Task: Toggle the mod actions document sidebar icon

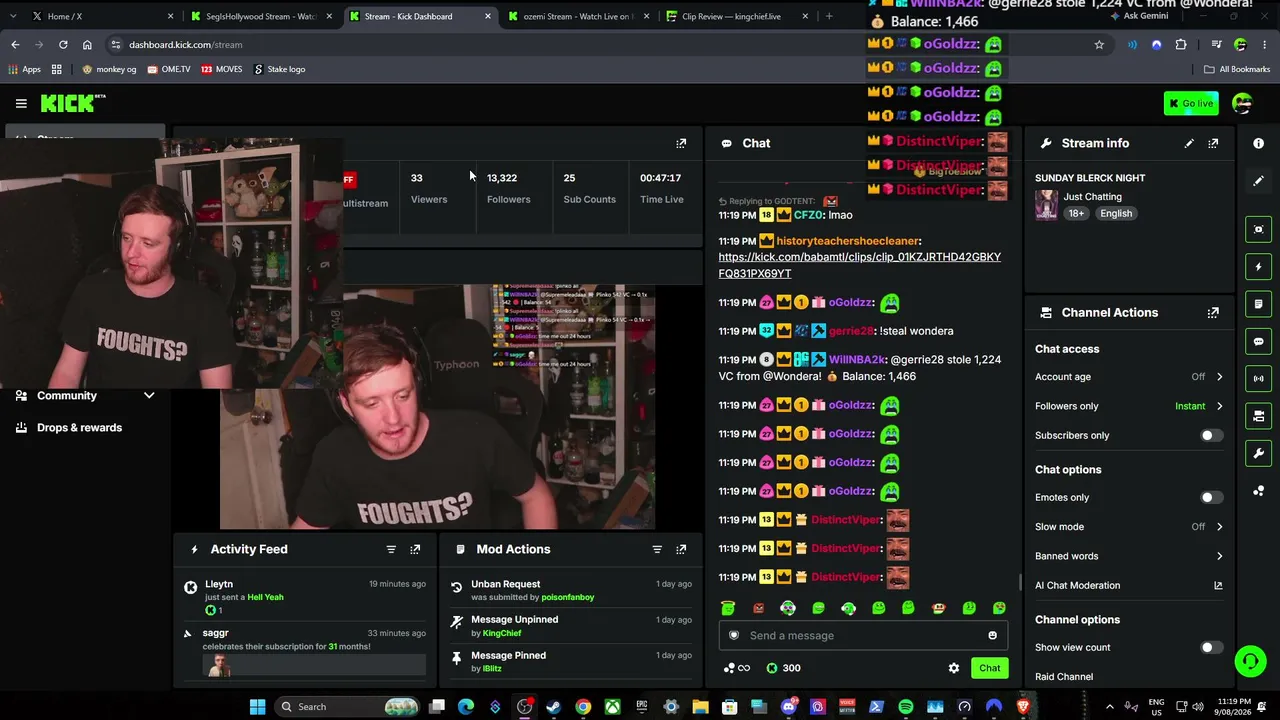Action: [1258, 304]
